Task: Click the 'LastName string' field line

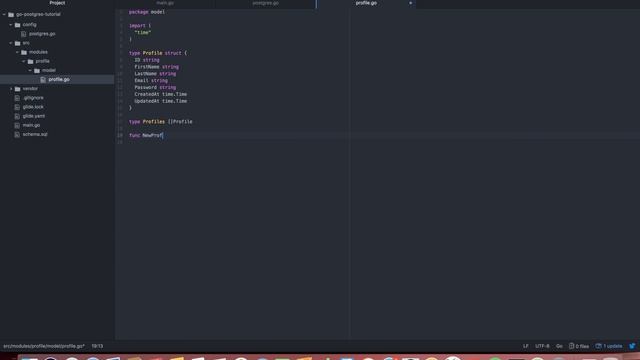Action: (155, 74)
